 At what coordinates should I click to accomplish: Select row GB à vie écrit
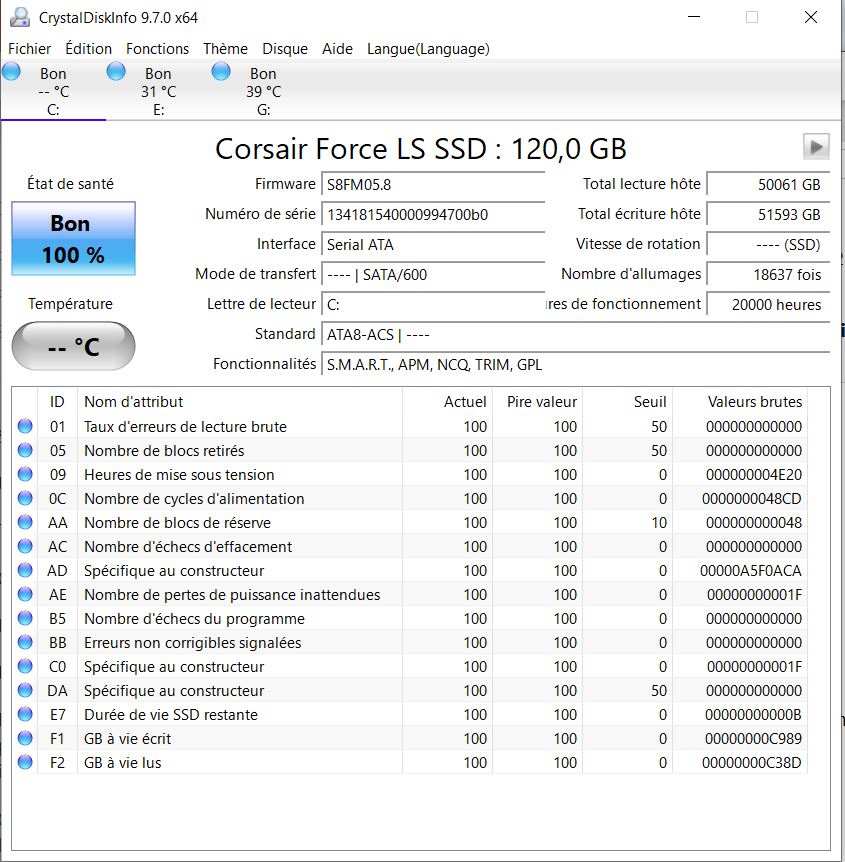[x=410, y=738]
